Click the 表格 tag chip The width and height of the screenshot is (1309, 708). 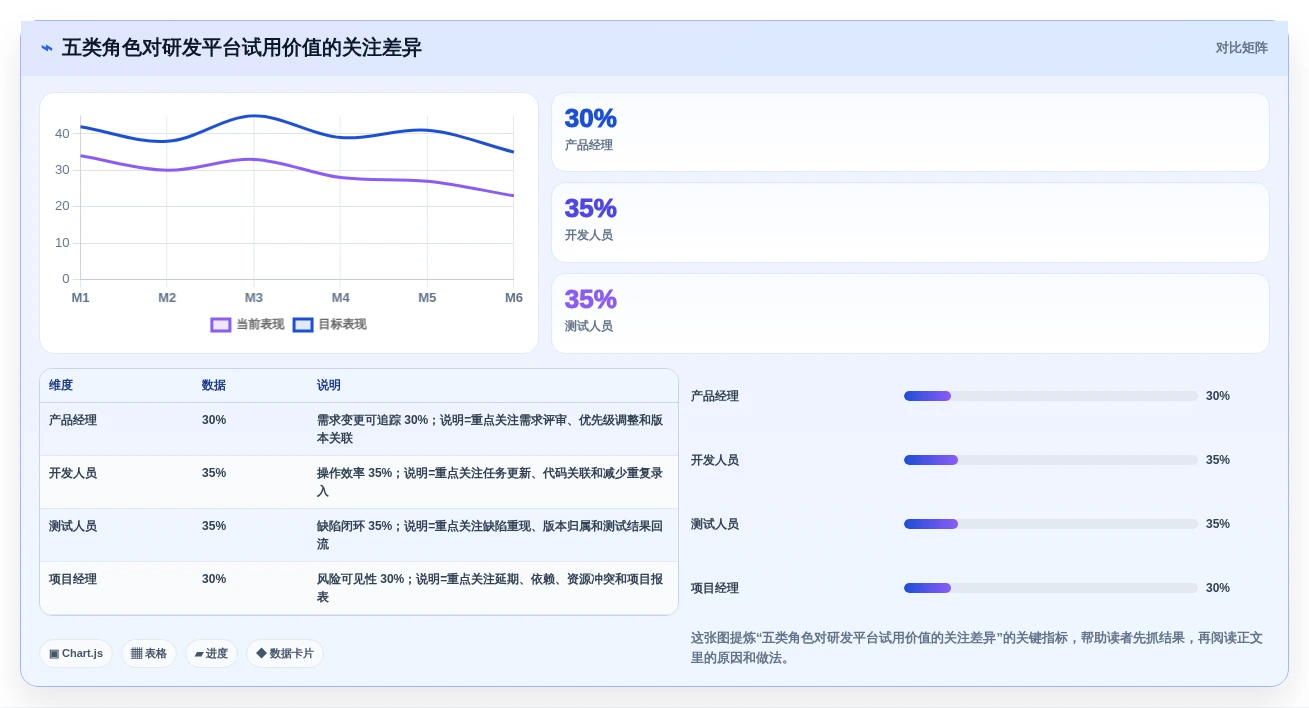[x=149, y=654]
